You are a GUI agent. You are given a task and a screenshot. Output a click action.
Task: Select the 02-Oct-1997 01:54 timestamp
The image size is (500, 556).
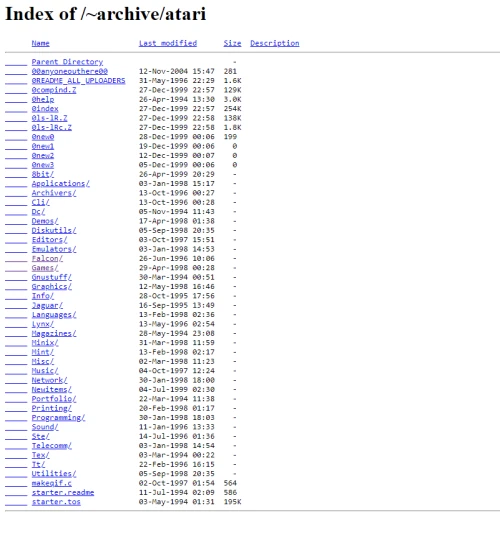coord(177,483)
